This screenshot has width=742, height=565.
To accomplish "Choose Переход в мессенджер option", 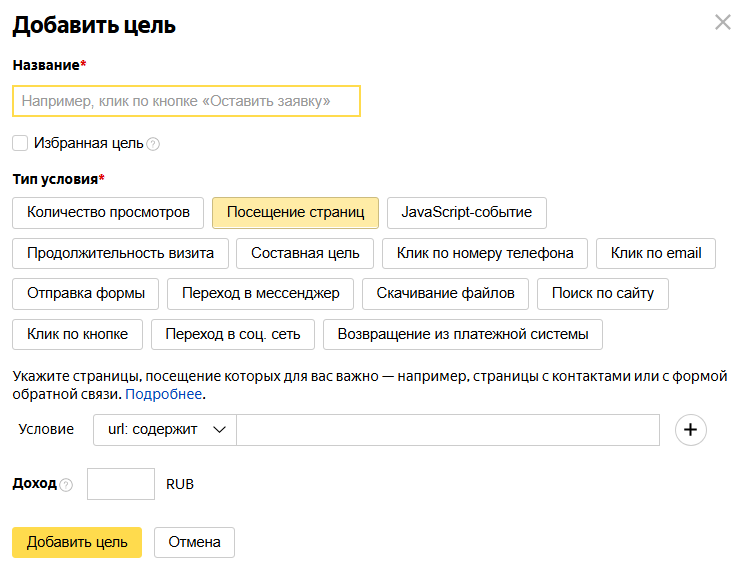I will coord(260,294).
